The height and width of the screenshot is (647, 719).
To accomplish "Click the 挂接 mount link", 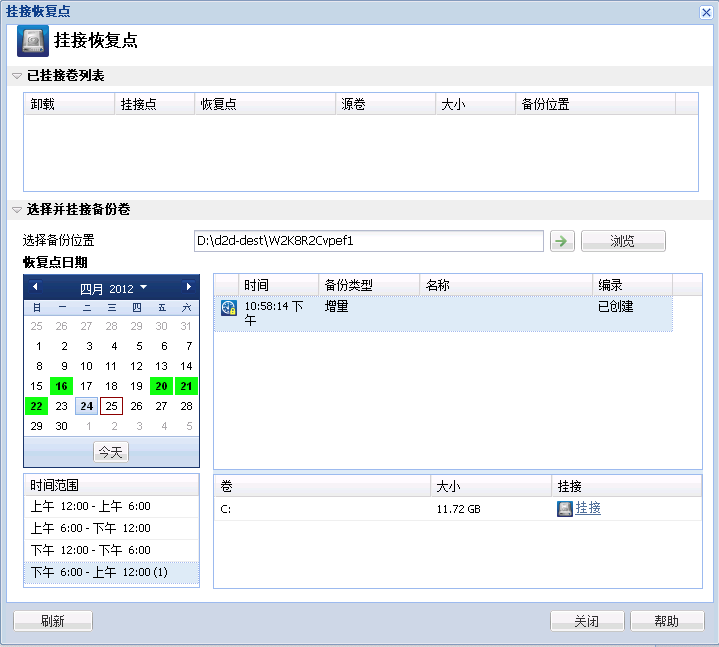I will pos(588,508).
